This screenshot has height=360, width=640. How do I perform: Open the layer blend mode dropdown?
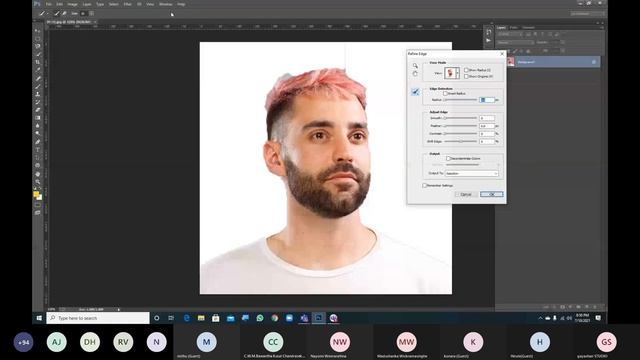(x=515, y=42)
